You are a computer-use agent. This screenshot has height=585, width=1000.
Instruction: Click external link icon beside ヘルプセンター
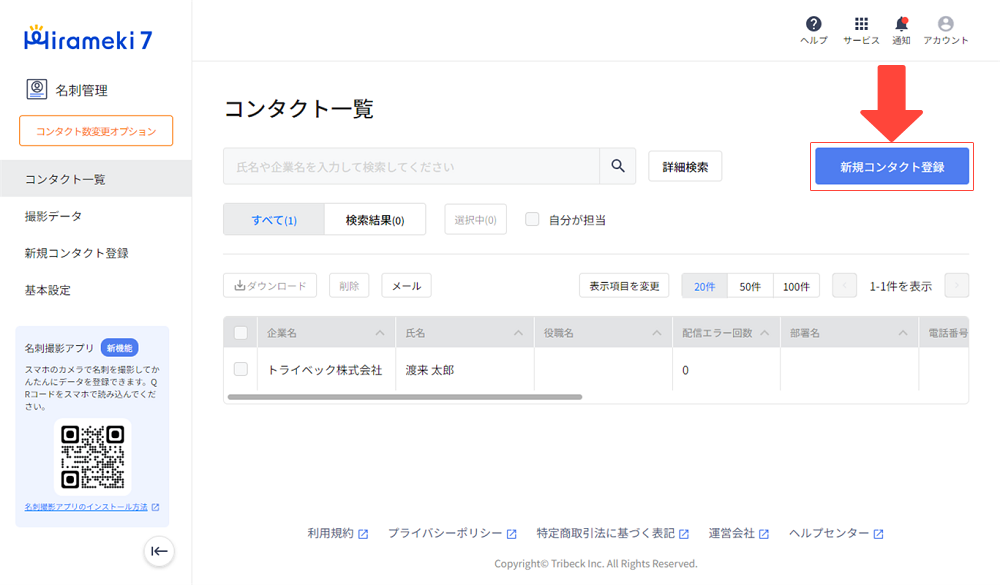click(878, 534)
